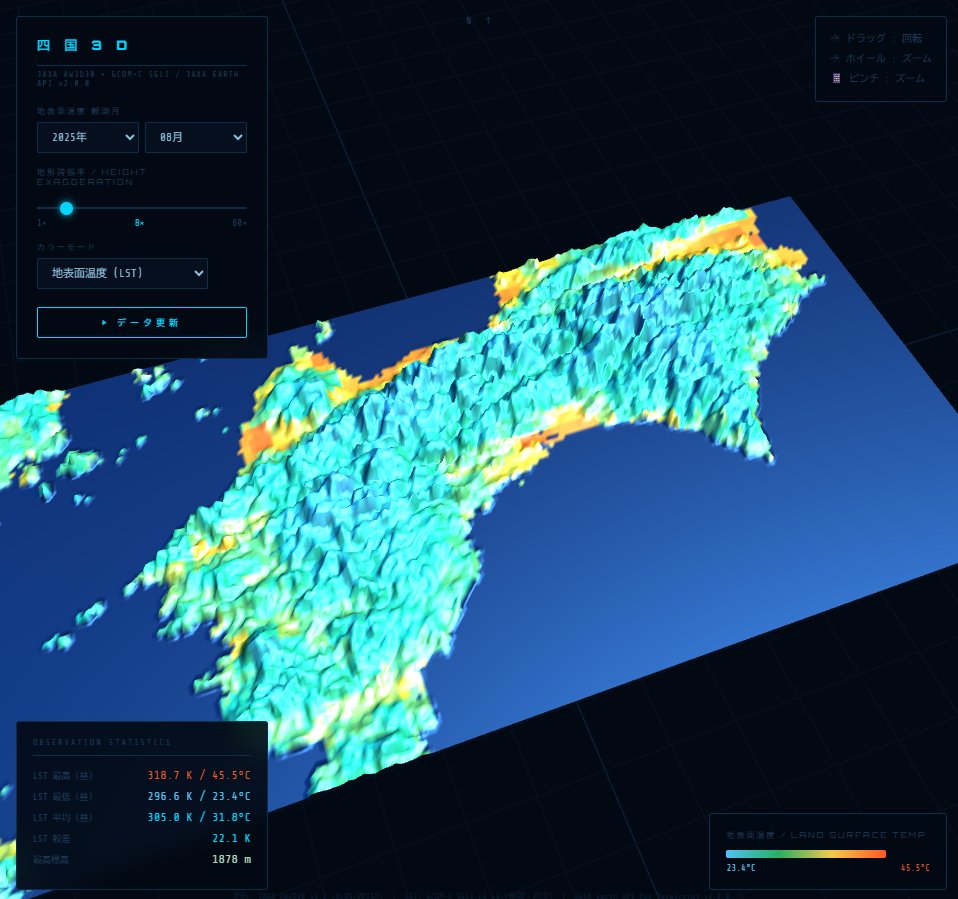Click the drag-to-rotate mouse icon in help panel
Image resolution: width=958 pixels, height=899 pixels.
tap(833, 36)
